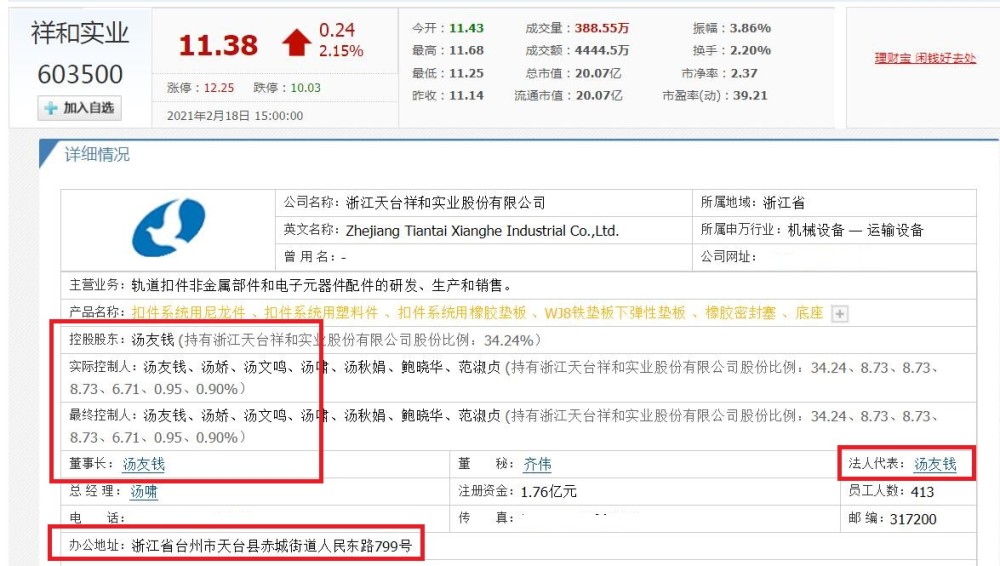This screenshot has width=1000, height=566.
Task: Click product 橡胶密封塞
Action: [740, 313]
